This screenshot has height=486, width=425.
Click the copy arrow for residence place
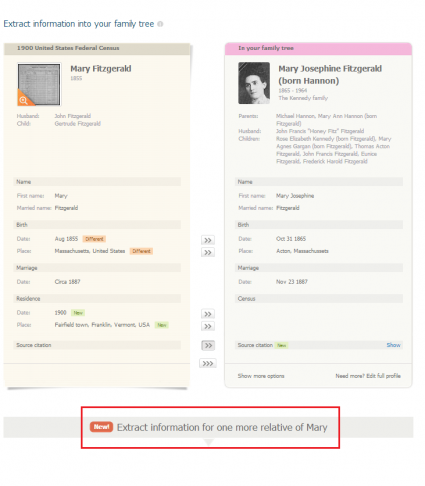point(208,326)
